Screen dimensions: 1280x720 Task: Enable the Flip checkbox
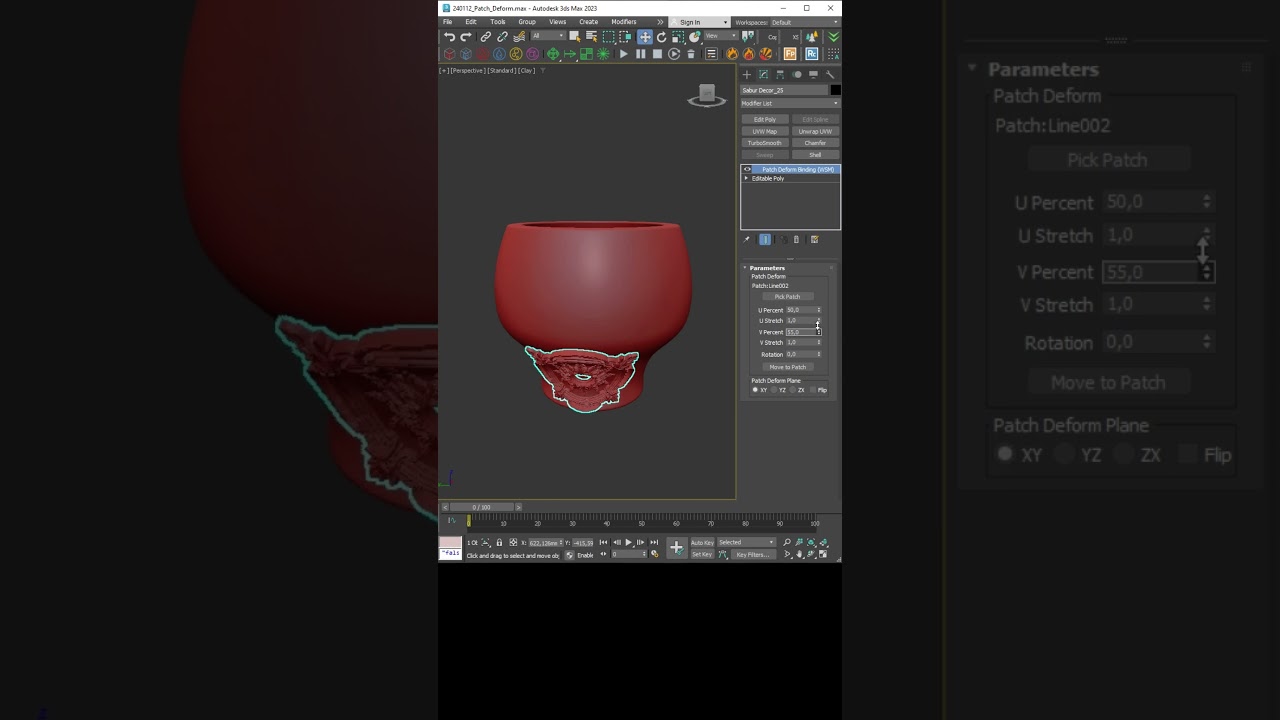813,390
